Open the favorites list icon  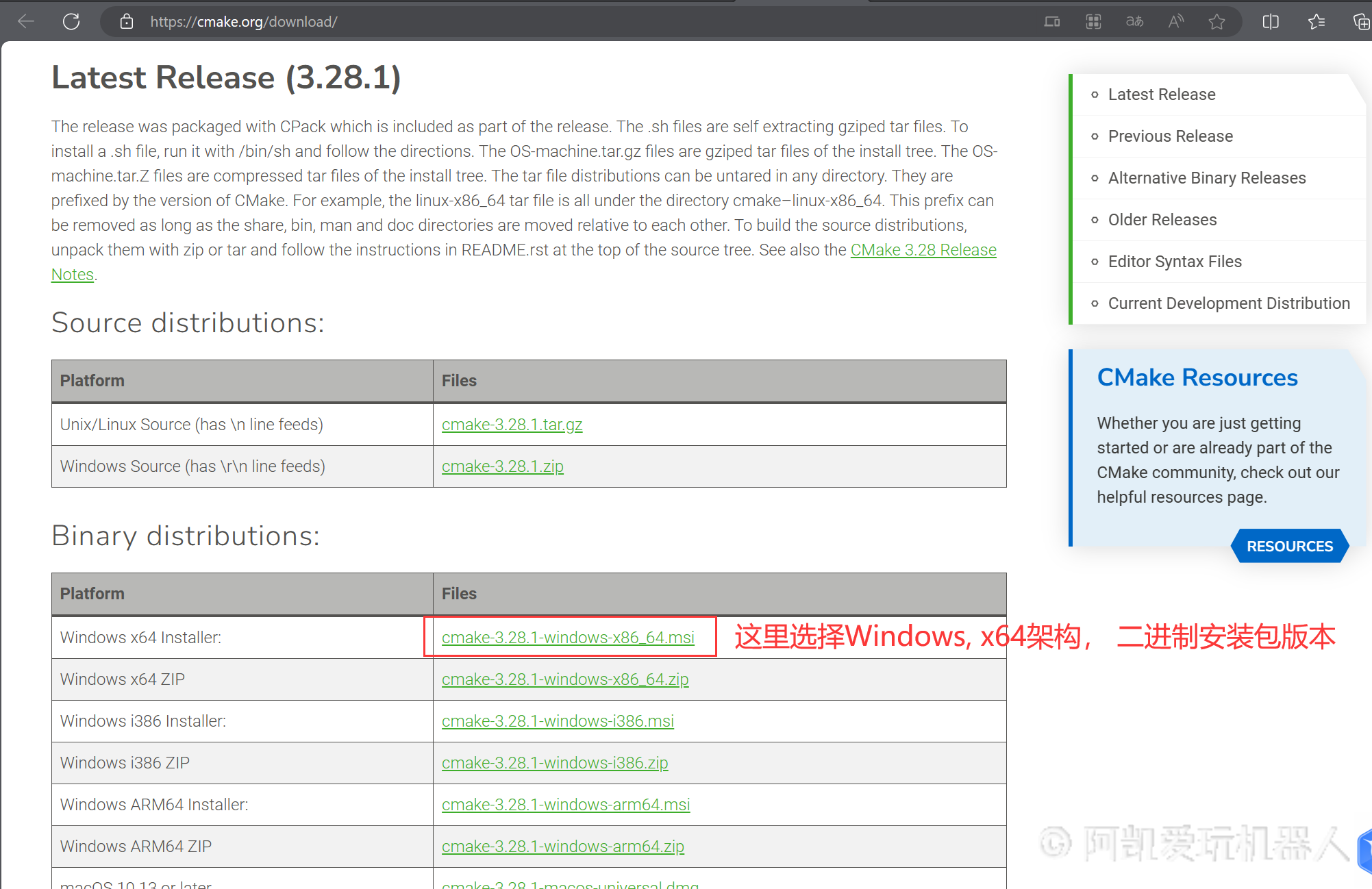1316,22
